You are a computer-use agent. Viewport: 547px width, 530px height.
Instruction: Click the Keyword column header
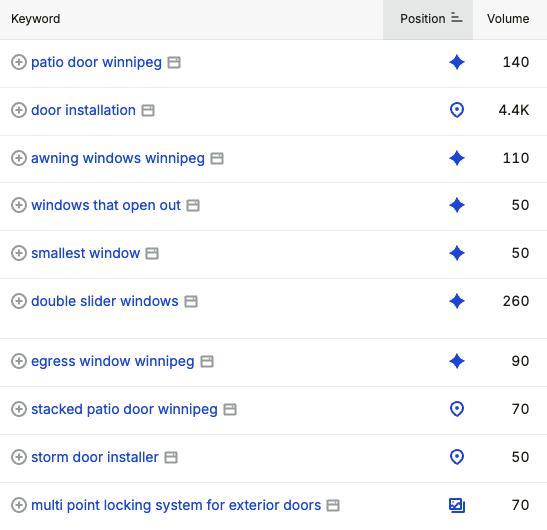click(x=36, y=19)
